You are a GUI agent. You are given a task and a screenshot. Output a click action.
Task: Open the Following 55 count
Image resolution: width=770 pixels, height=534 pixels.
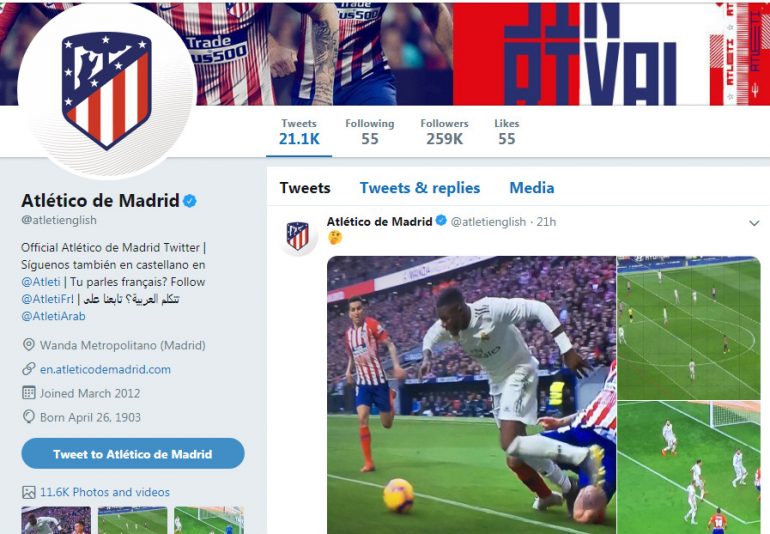tap(370, 132)
